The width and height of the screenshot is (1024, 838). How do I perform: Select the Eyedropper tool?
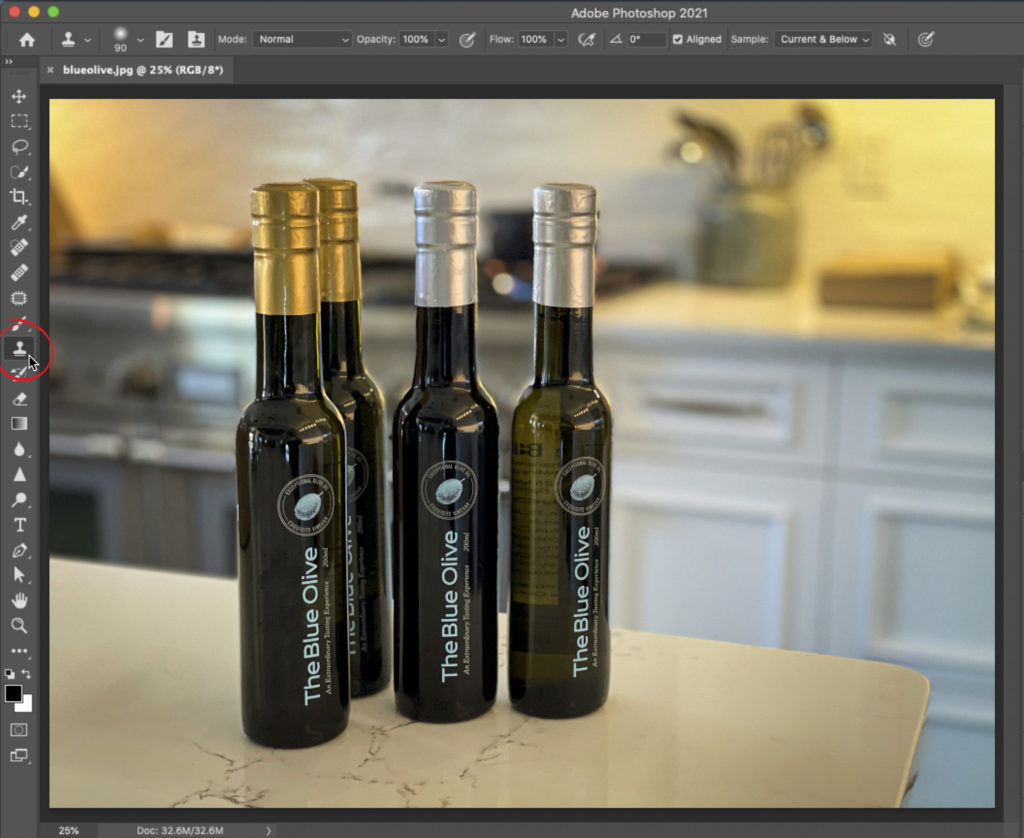[19, 222]
